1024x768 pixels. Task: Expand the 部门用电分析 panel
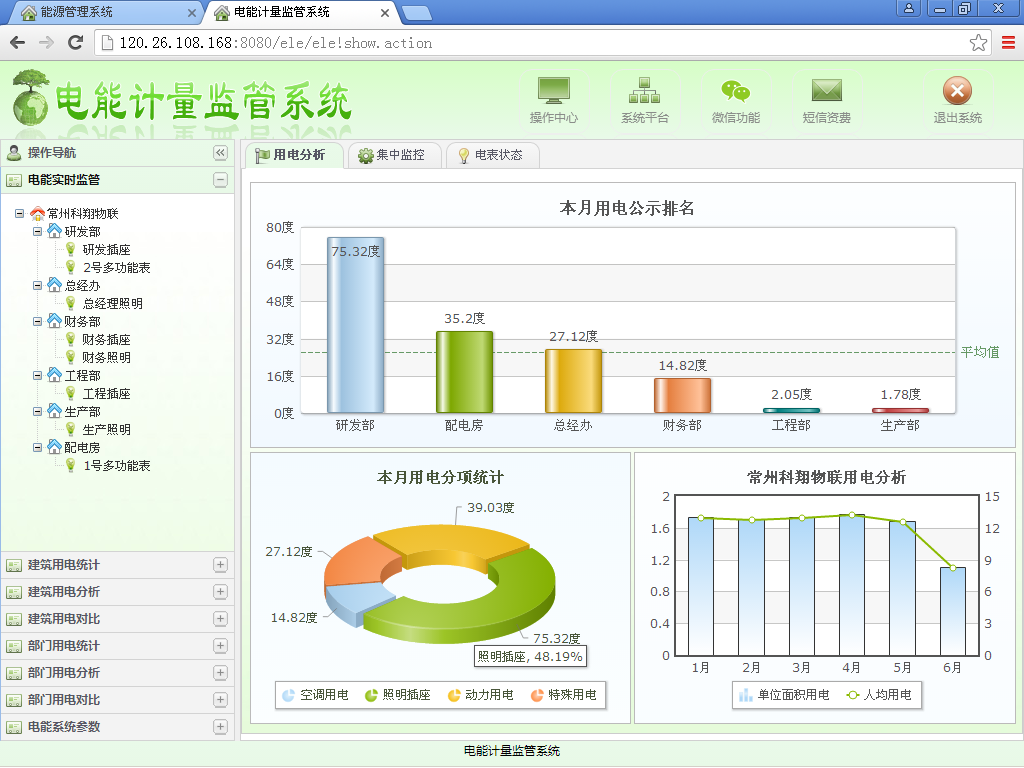click(x=221, y=673)
